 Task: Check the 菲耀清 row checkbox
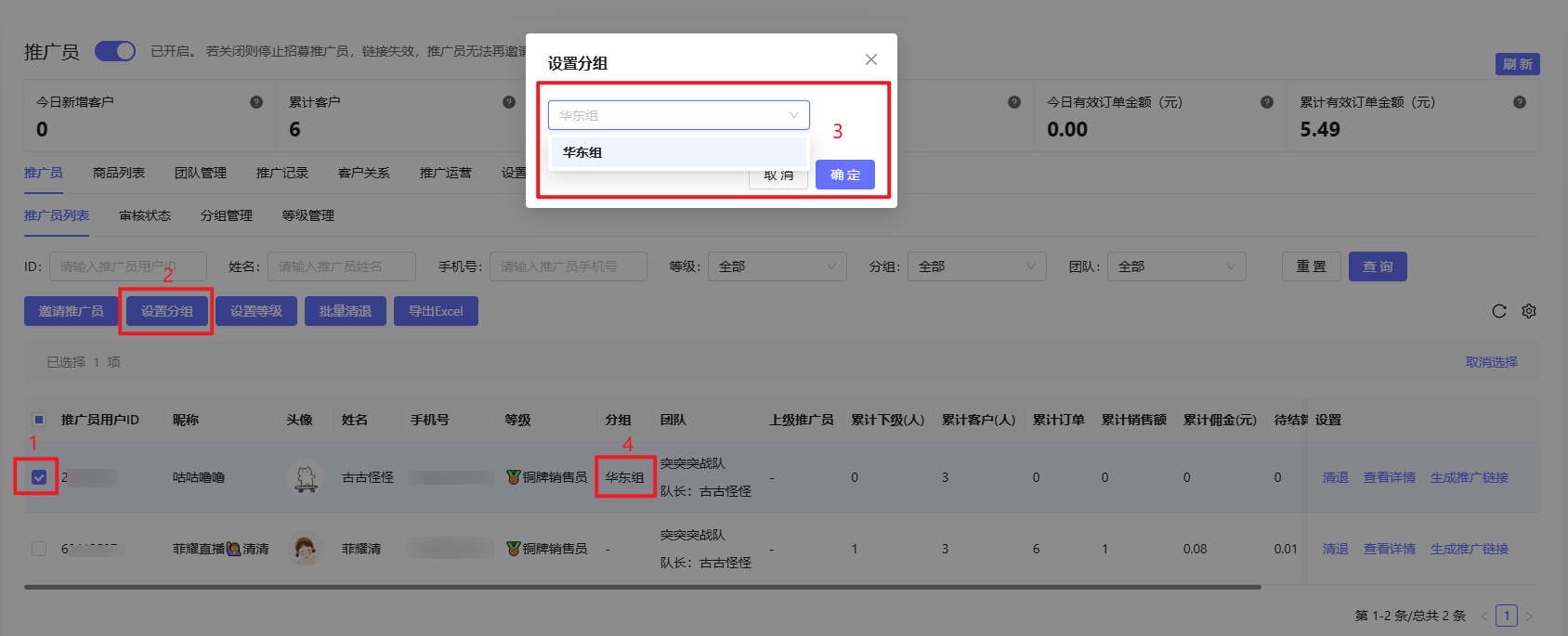(39, 549)
